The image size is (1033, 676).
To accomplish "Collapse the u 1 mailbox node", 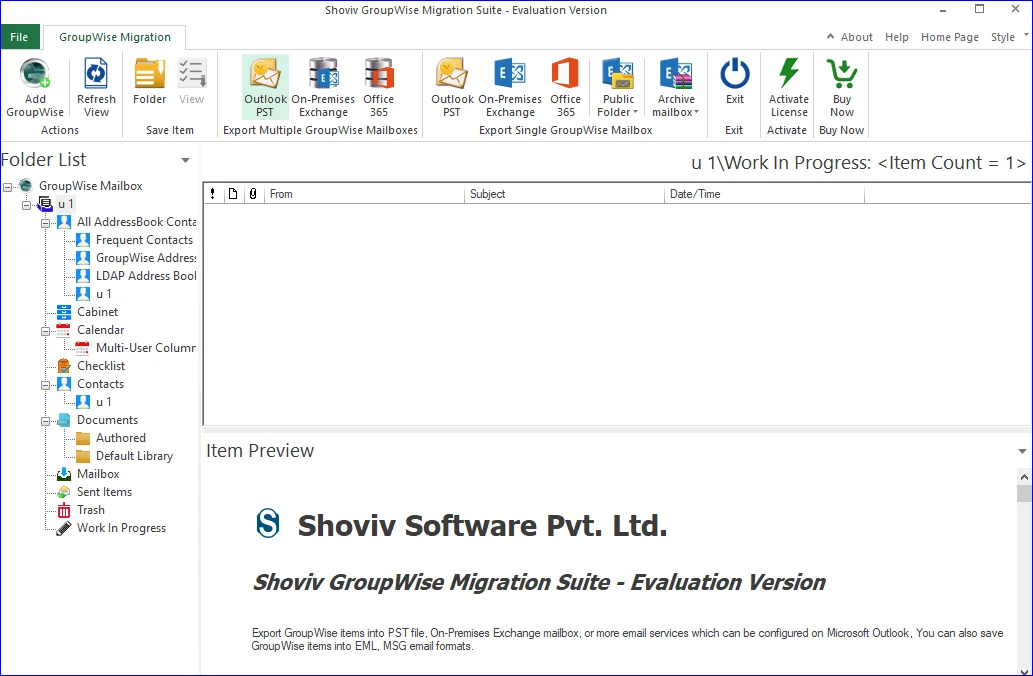I will point(26,205).
